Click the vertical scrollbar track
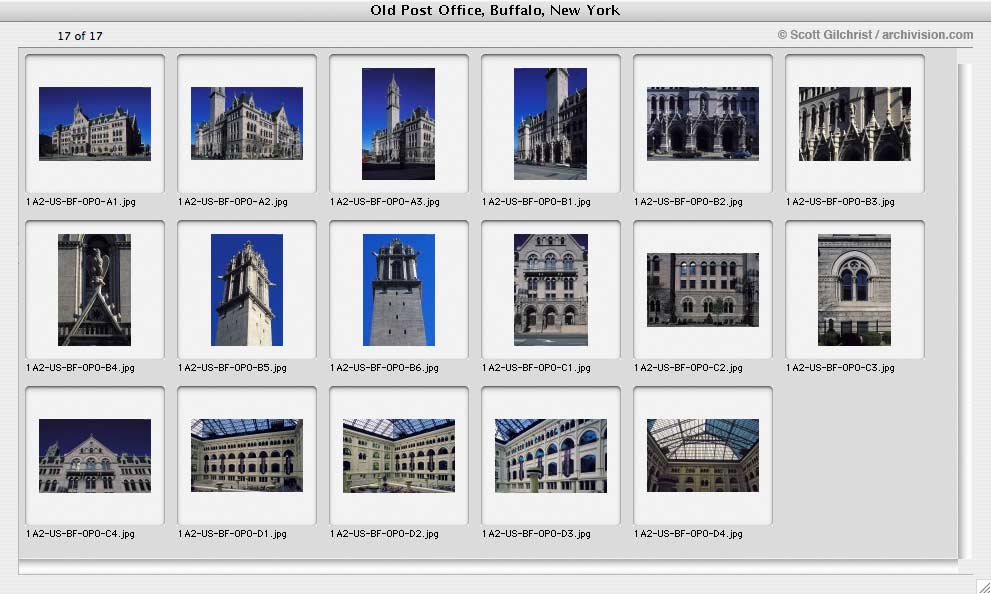 [x=965, y=311]
